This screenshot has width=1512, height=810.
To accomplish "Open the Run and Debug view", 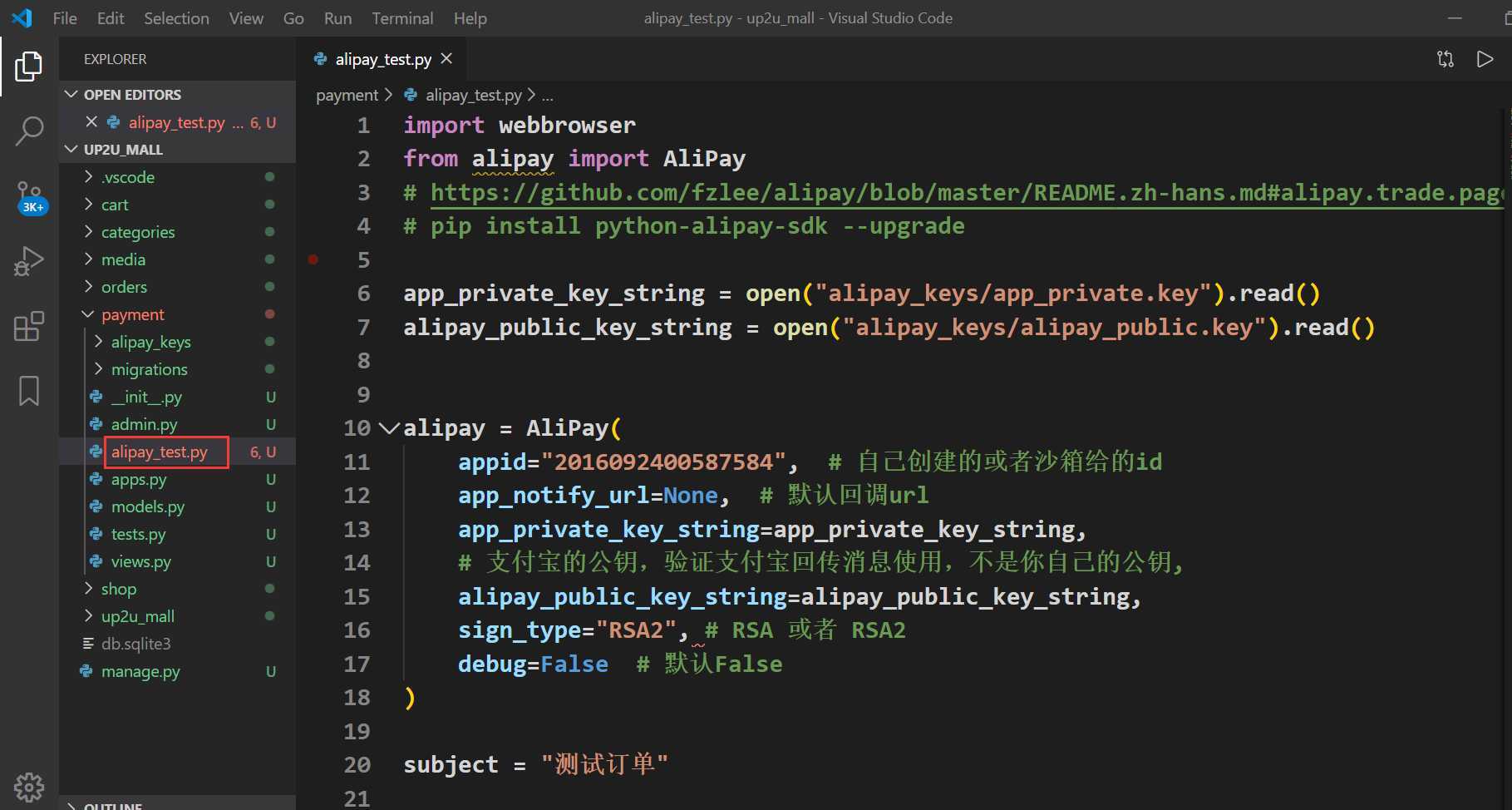I will coord(29,261).
